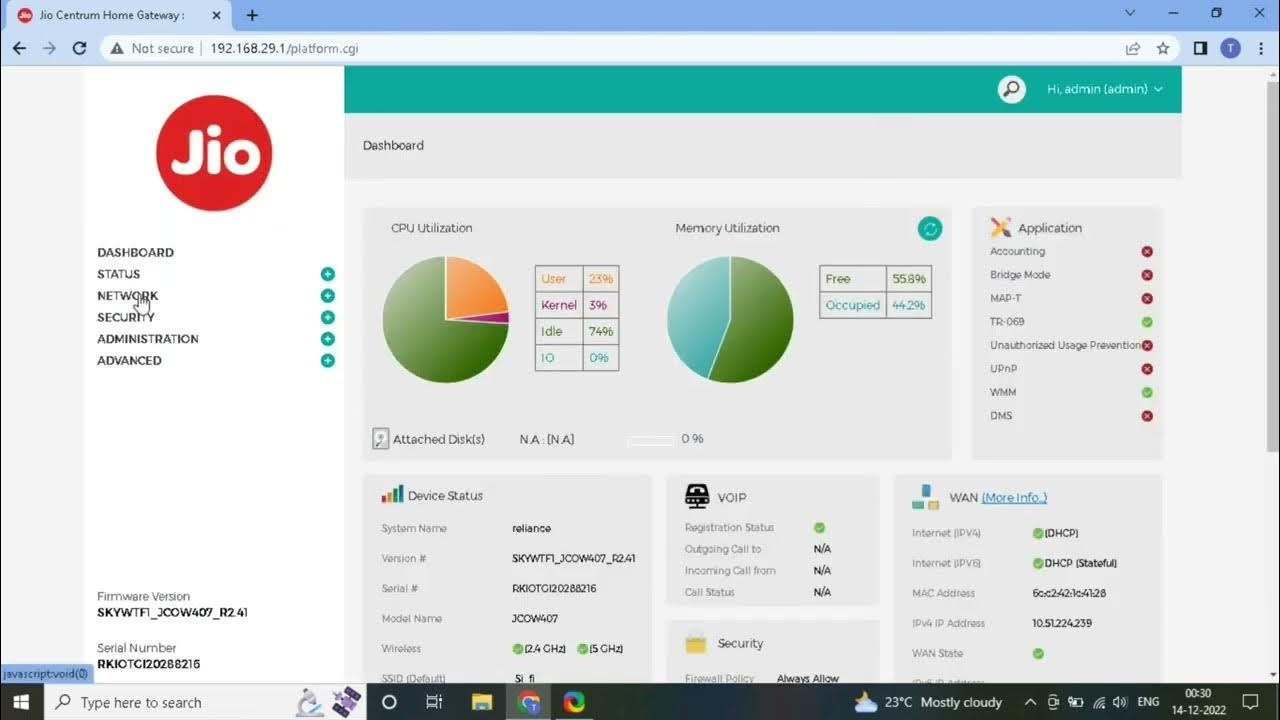
Task: Expand the ADMINISTRATION menu plus icon
Action: coord(327,339)
